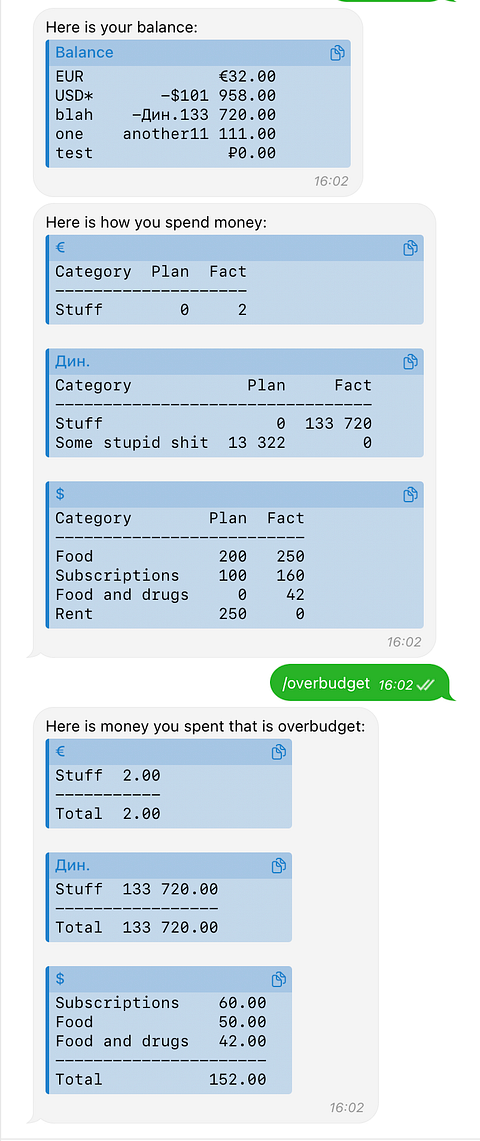This screenshot has height=1141, width=480.
Task: Click the $ header of overbudget block
Action: (60, 979)
